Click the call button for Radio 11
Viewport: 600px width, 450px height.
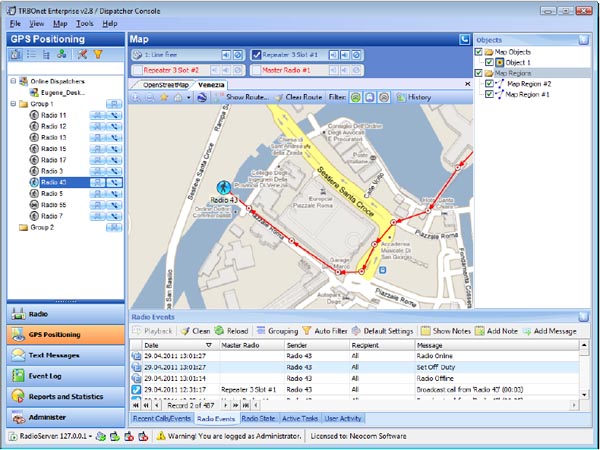coord(114,115)
